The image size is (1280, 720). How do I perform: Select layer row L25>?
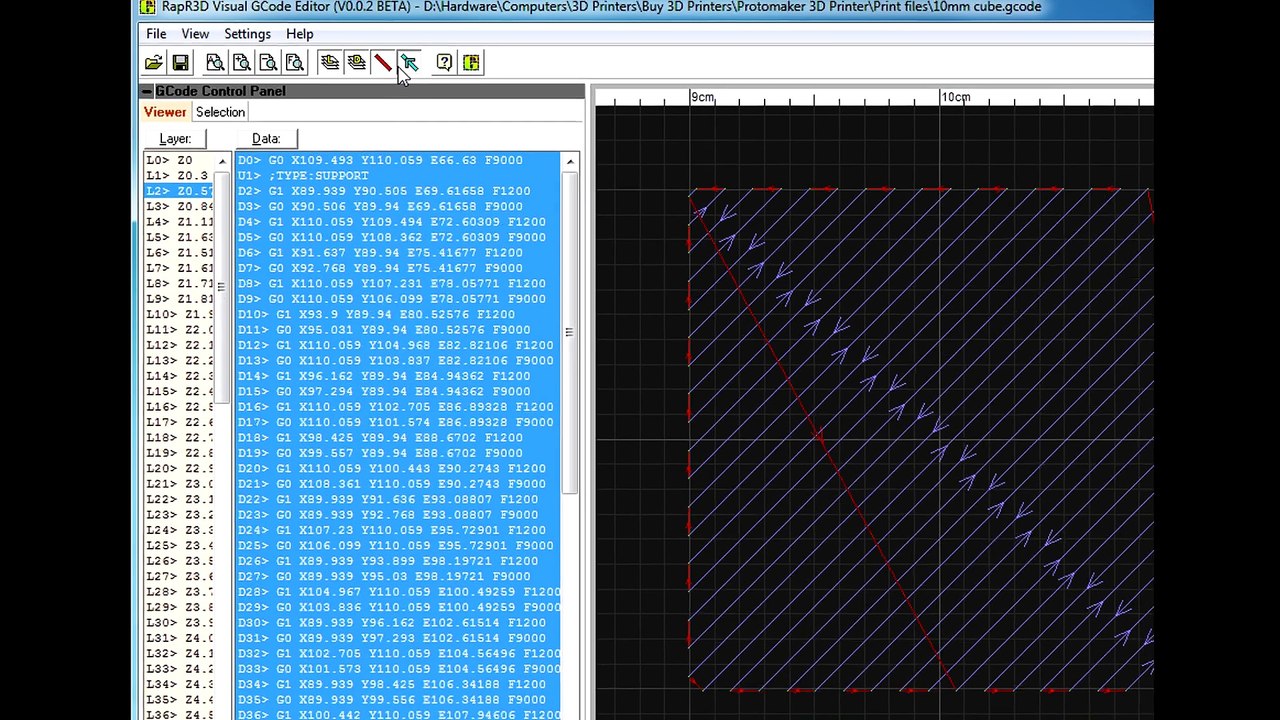tap(179, 545)
